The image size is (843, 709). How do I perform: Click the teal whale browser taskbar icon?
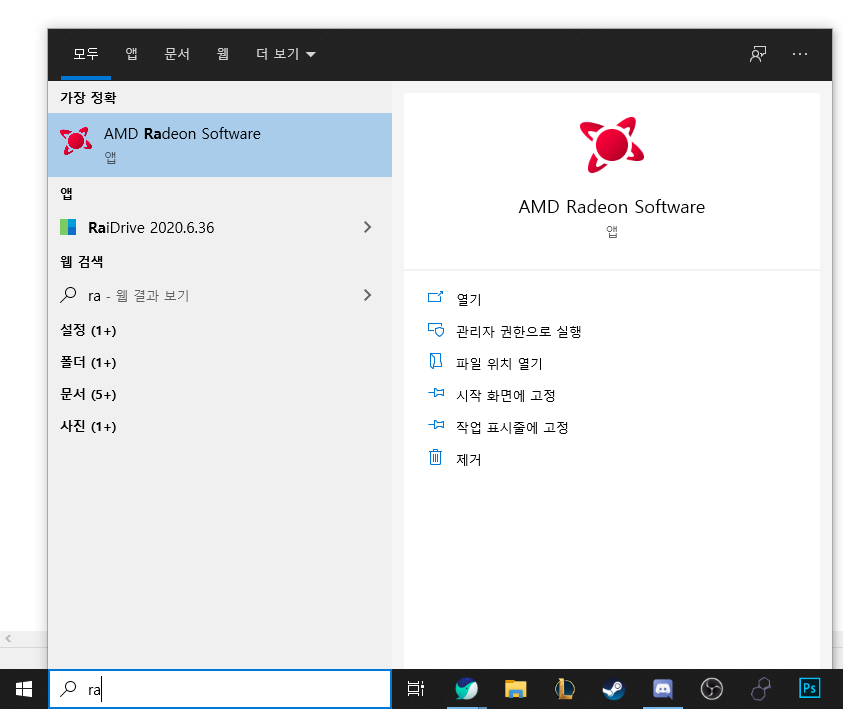pos(466,689)
